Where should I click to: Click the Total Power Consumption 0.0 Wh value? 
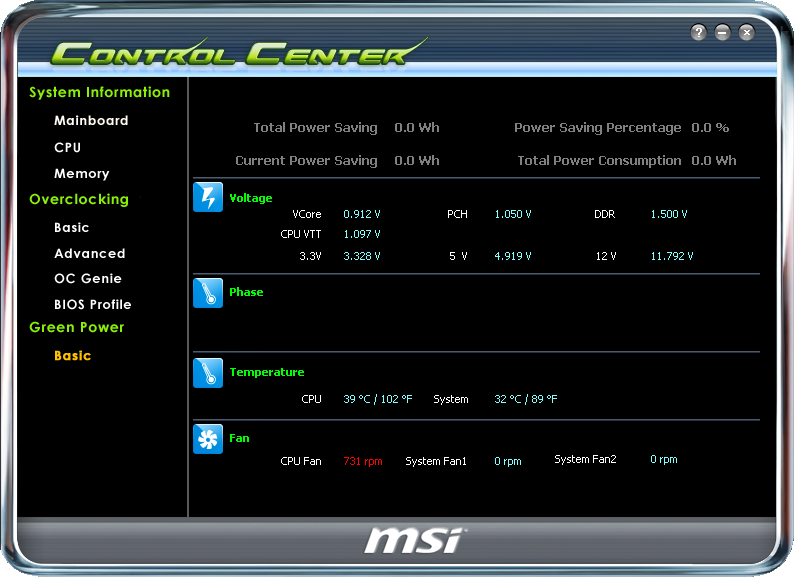point(713,161)
